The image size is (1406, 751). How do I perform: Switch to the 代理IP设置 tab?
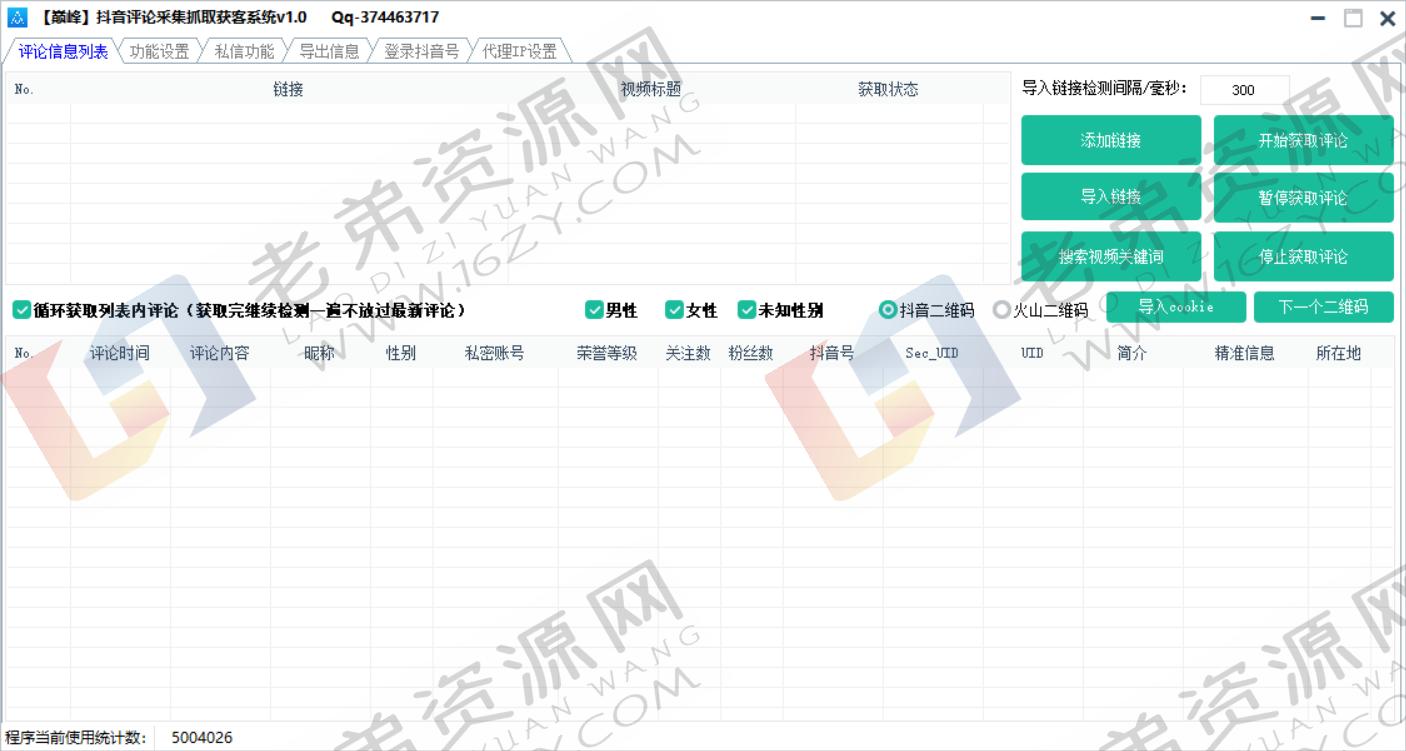pyautogui.click(x=520, y=51)
